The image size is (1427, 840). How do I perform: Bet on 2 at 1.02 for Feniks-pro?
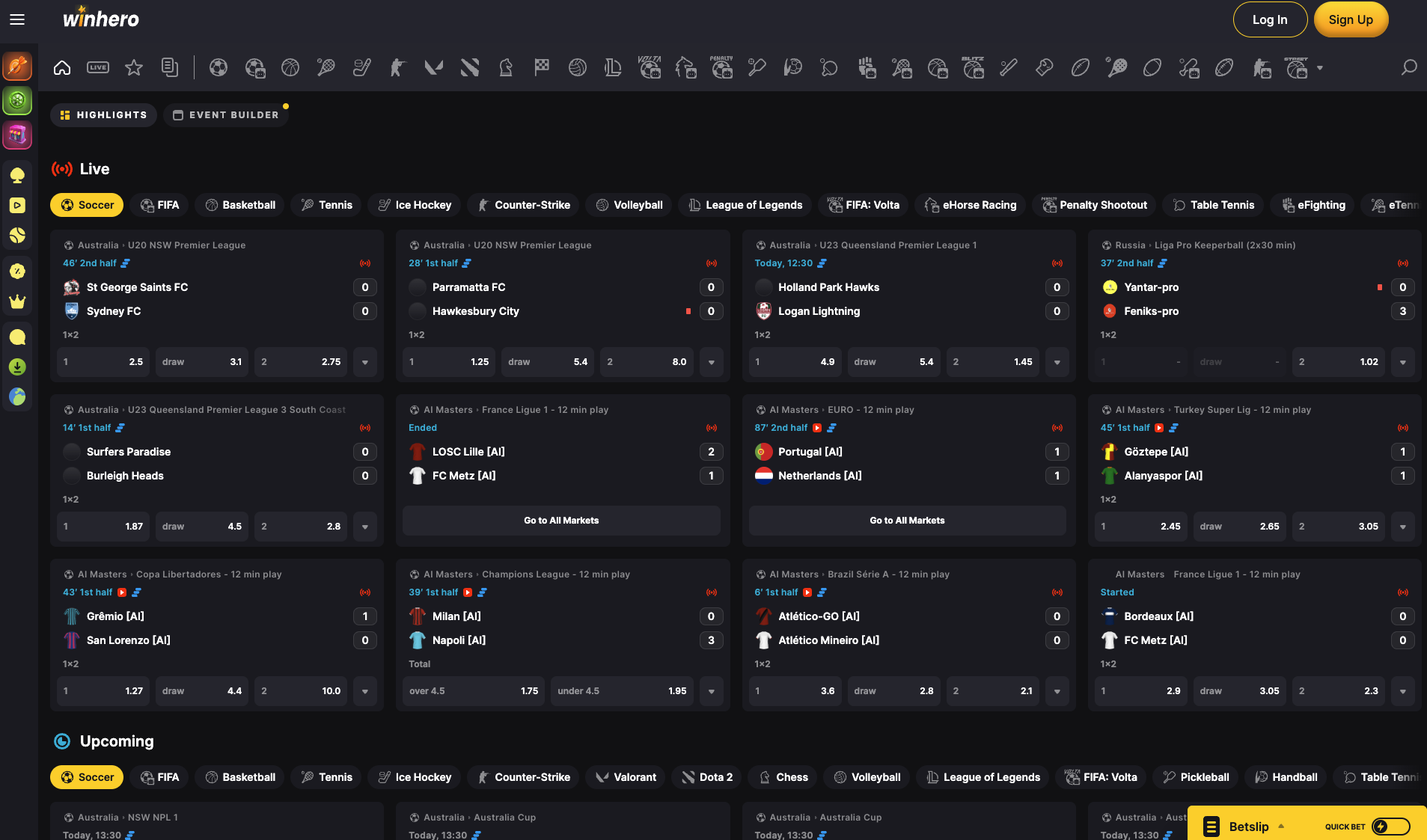tap(1338, 362)
